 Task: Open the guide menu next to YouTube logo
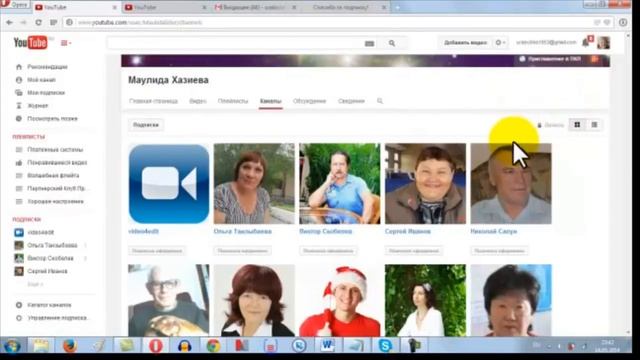[66, 43]
